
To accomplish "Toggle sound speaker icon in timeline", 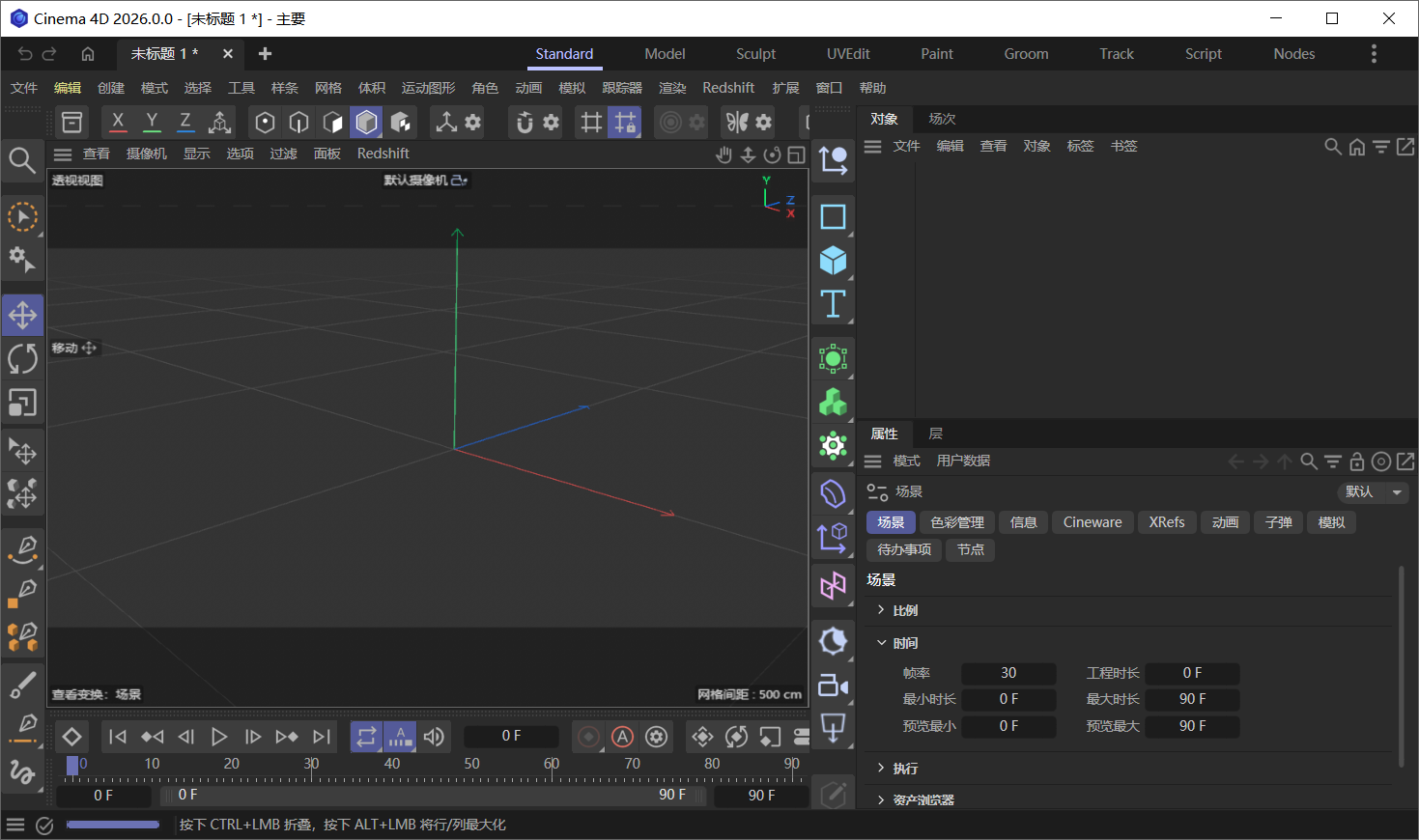I will click(434, 737).
